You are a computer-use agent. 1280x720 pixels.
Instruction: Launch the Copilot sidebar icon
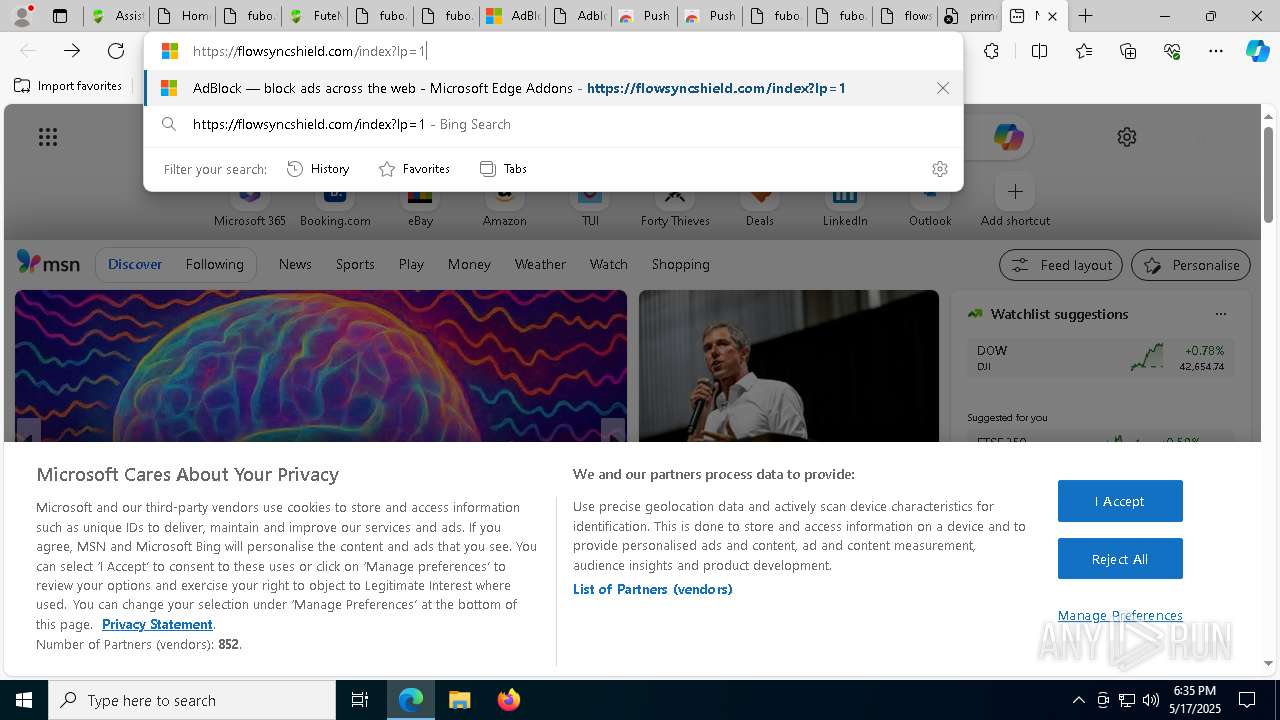1257,51
